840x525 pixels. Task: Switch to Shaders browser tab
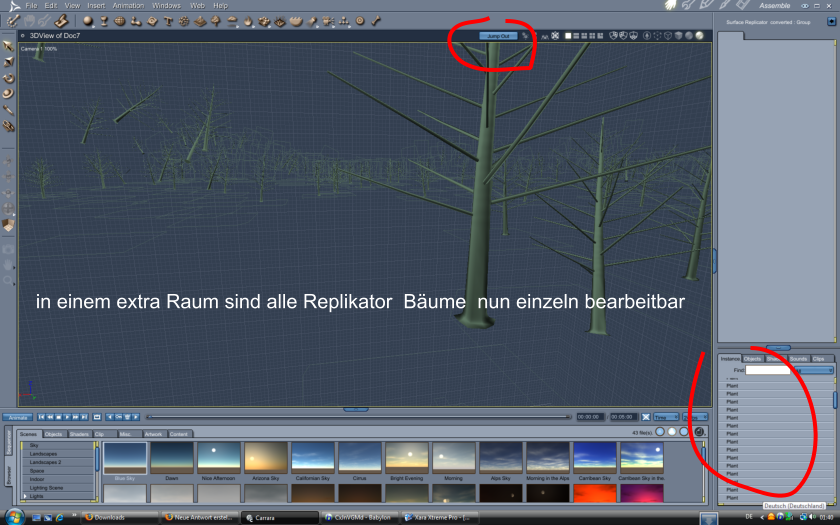[x=79, y=434]
